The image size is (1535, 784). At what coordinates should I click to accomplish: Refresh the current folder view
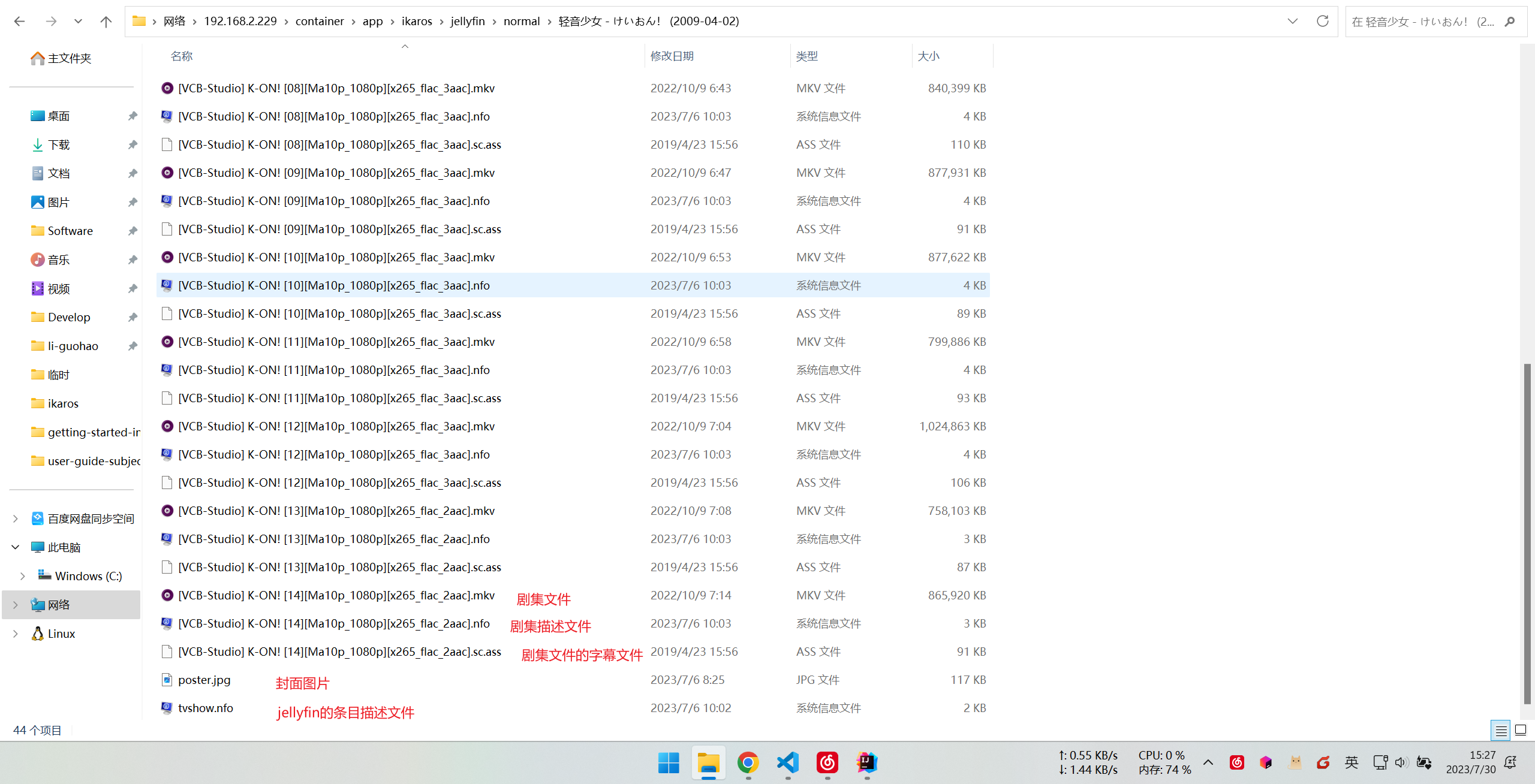1322,22
